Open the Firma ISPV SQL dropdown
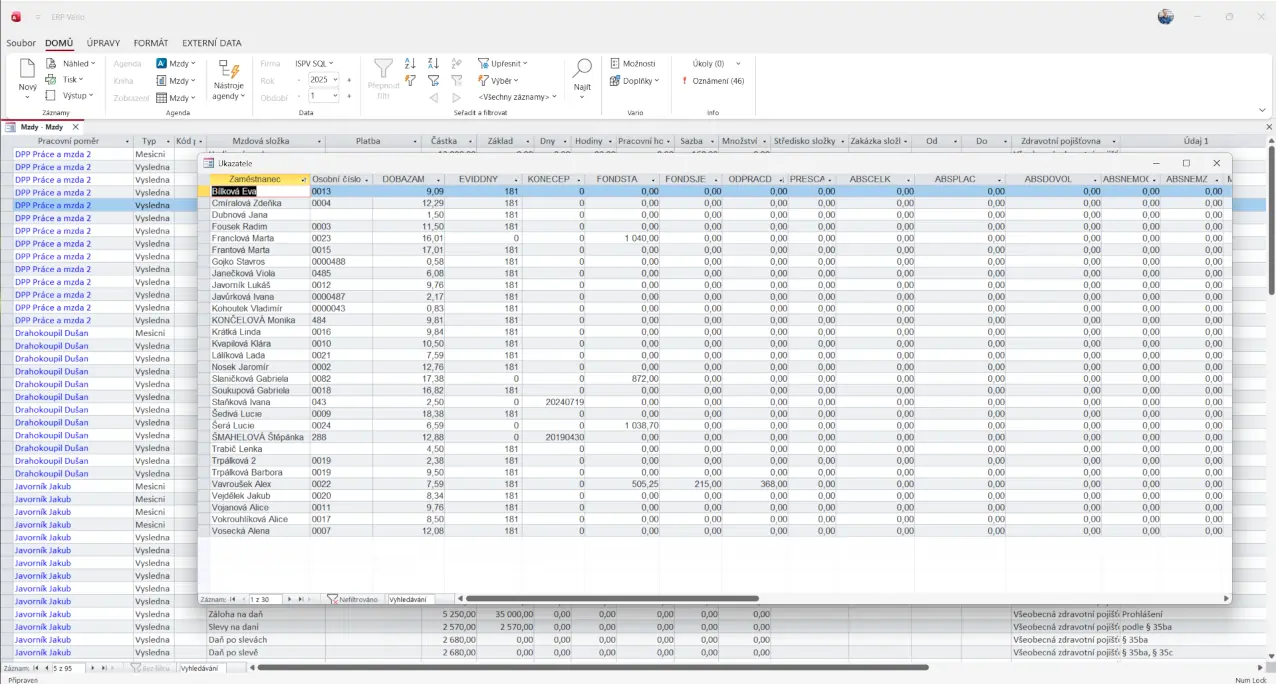 point(314,63)
